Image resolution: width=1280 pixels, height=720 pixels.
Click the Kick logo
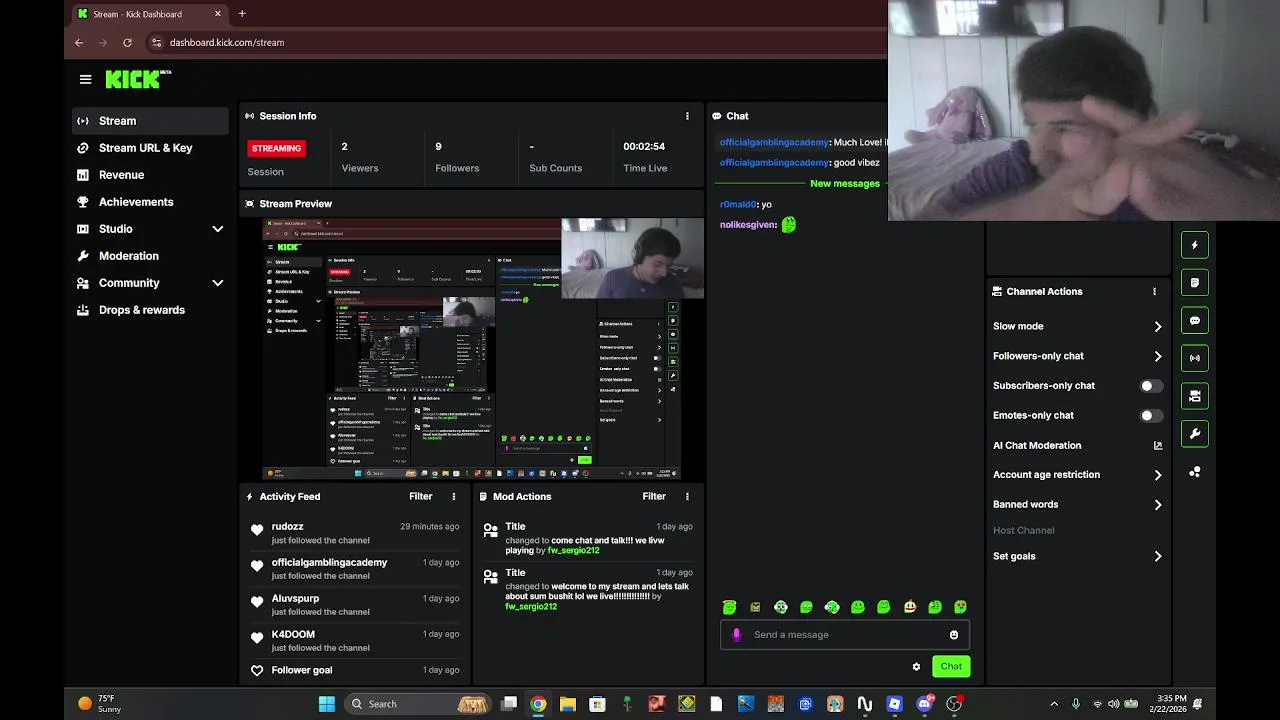click(138, 79)
